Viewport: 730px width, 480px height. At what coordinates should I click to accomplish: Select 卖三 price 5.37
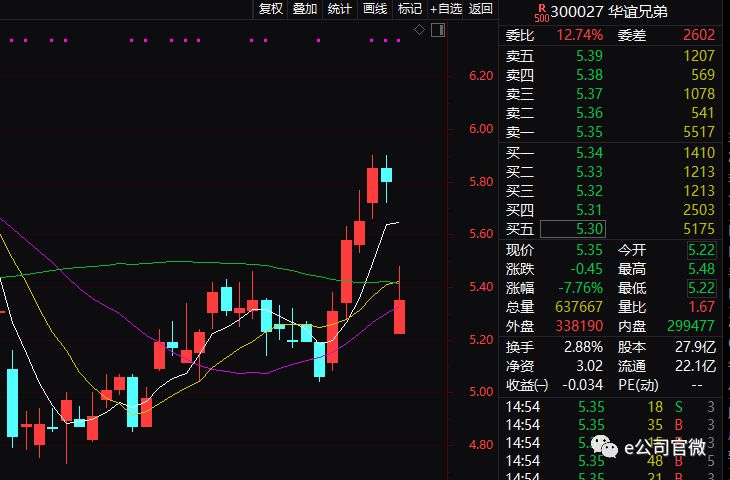589,94
